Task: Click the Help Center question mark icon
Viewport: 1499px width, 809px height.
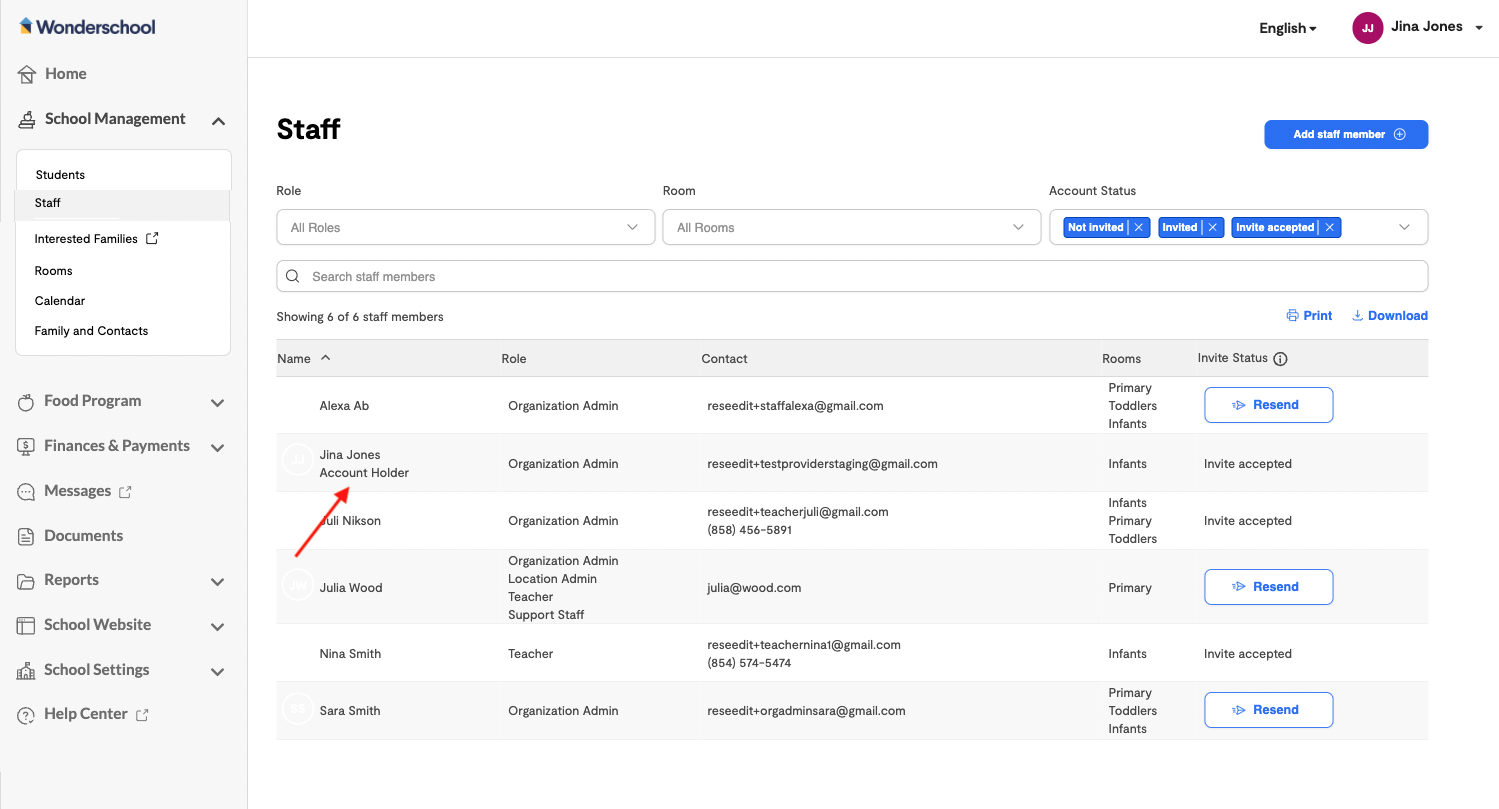Action: click(26, 715)
